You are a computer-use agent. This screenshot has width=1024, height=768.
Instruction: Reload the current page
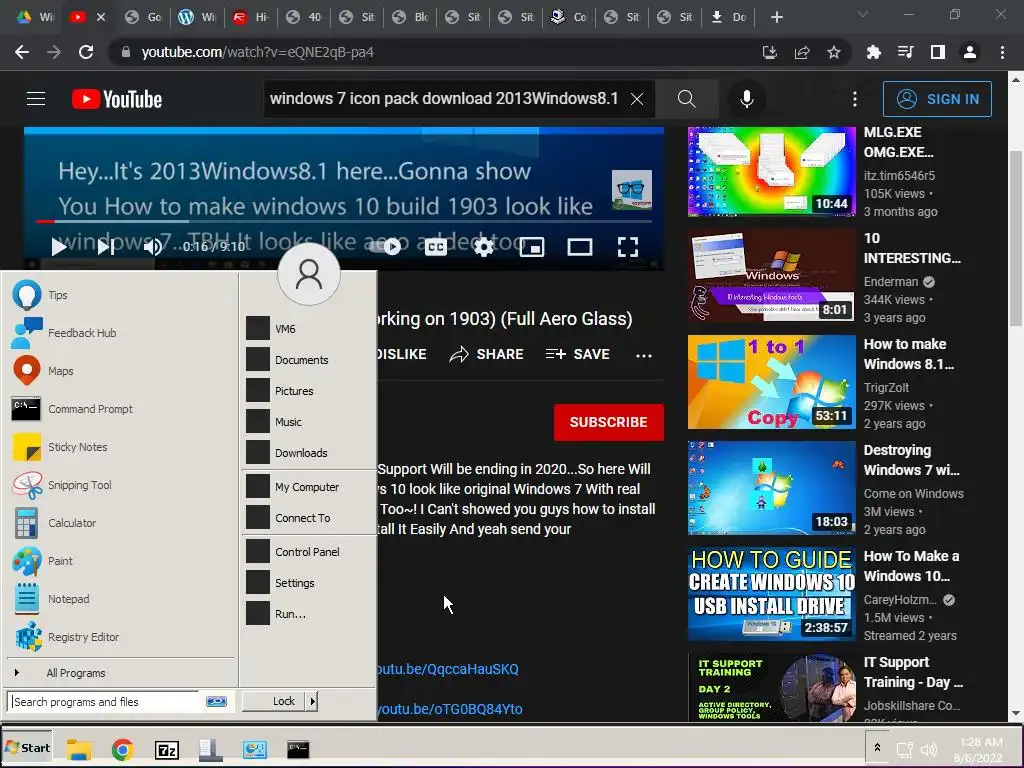(86, 52)
